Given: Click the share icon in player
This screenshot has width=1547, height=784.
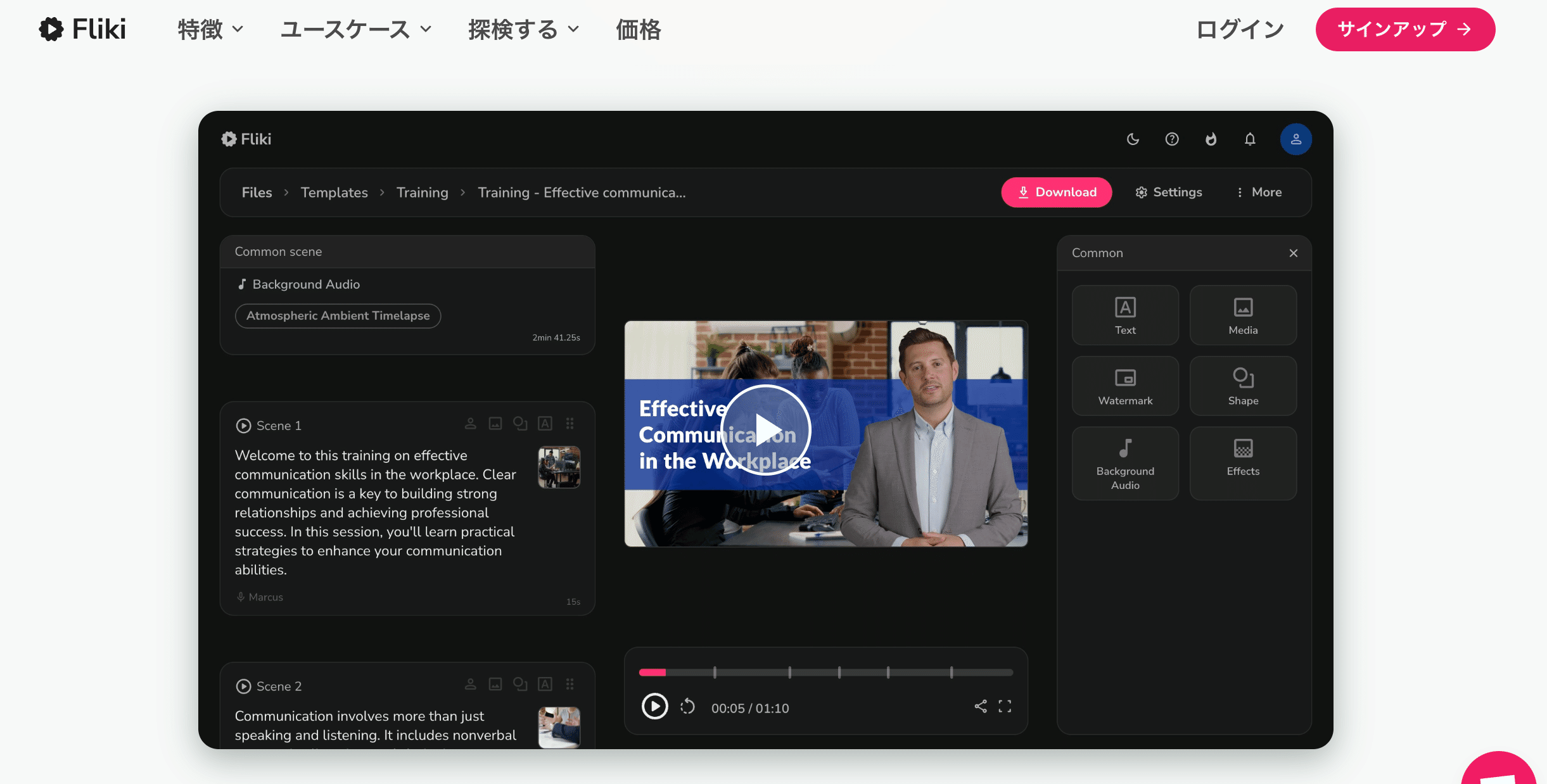Looking at the screenshot, I should (x=981, y=707).
